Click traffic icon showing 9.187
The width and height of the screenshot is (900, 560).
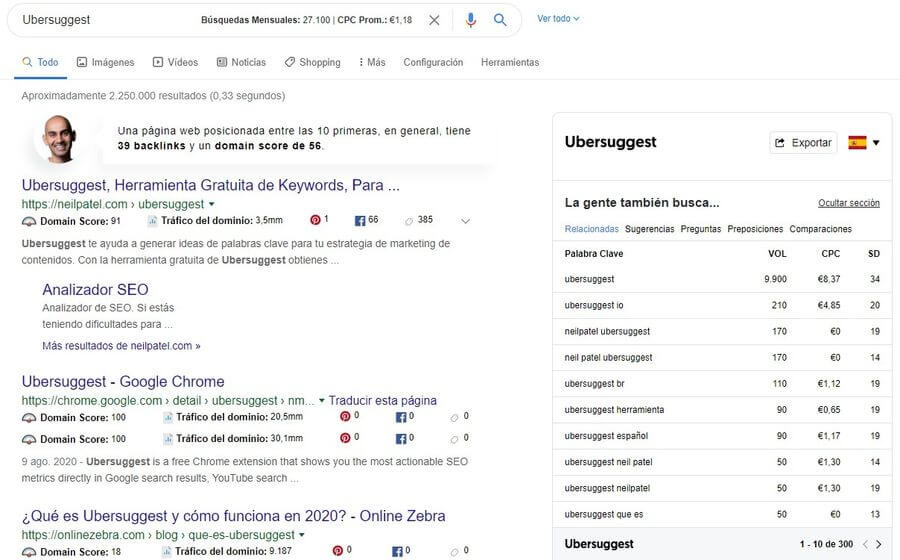pyautogui.click(x=166, y=552)
